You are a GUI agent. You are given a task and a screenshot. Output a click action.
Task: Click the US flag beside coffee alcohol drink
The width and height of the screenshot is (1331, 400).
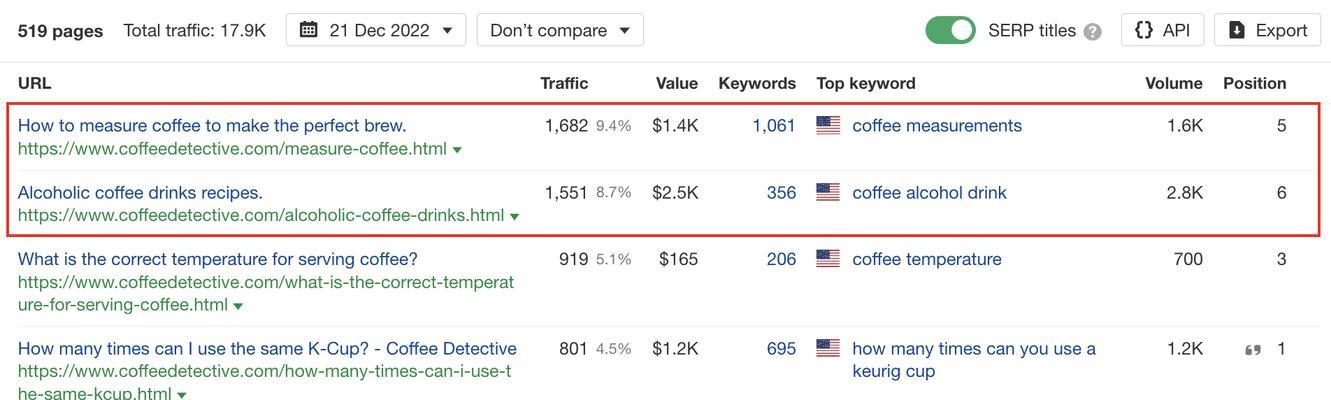click(828, 192)
